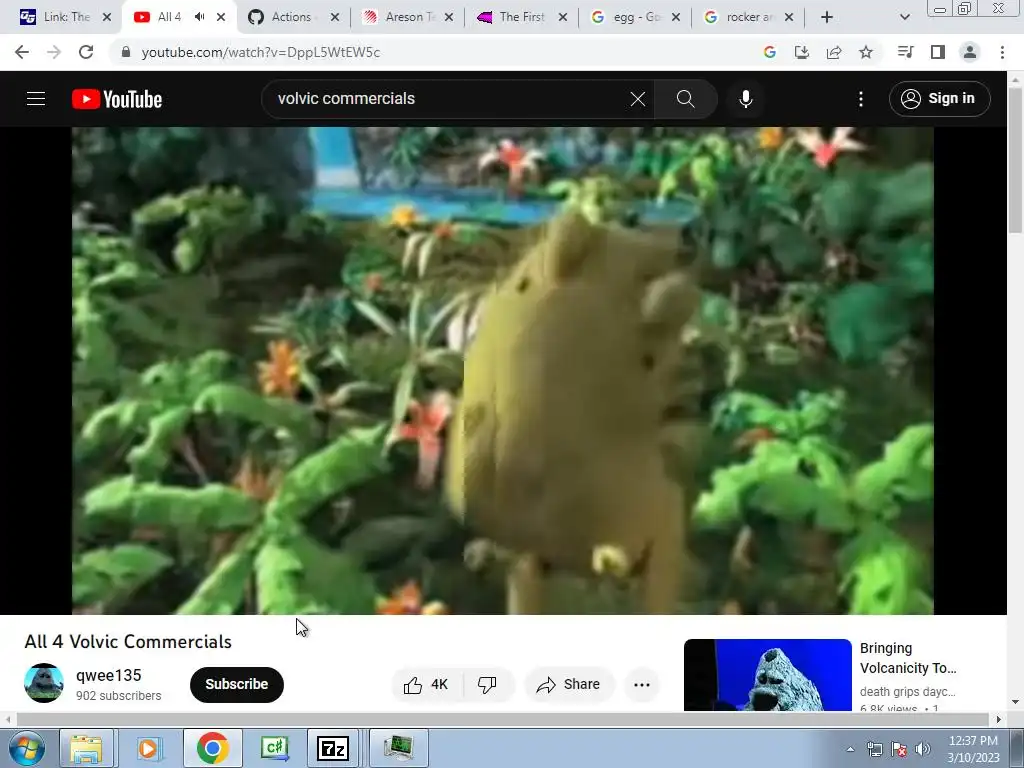Dislike the video with thumbs down
The width and height of the screenshot is (1024, 768).
[x=487, y=684]
